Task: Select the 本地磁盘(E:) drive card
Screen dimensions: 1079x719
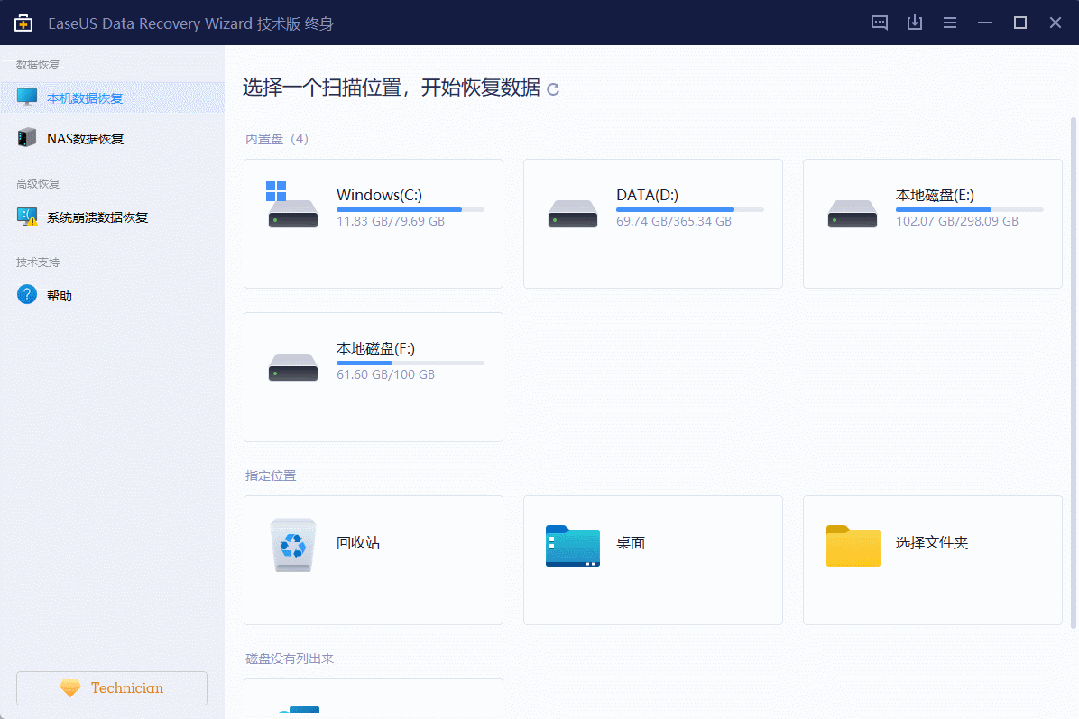Action: point(932,224)
